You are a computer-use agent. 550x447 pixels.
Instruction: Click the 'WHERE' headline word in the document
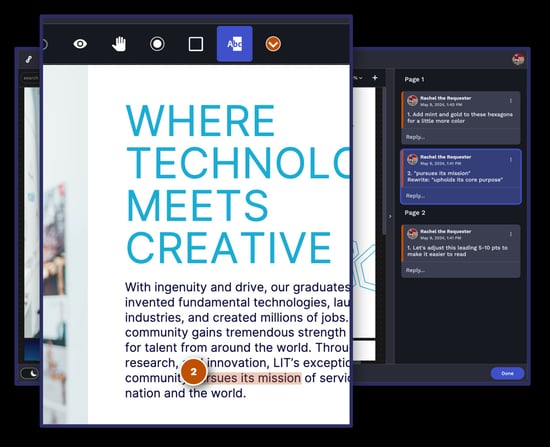point(201,120)
